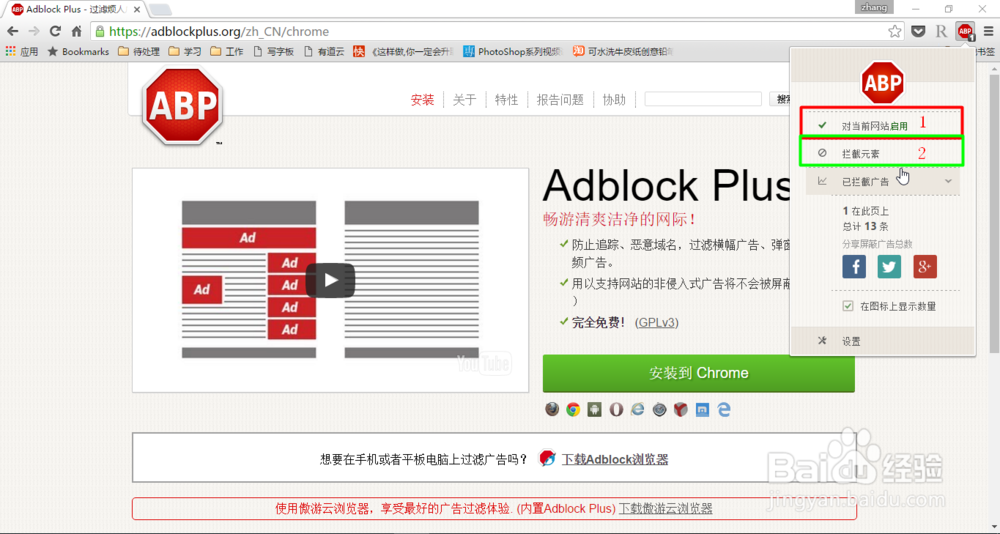Open the 待处理 bookmark folder
This screenshot has height=534, width=1000.
tap(139, 52)
